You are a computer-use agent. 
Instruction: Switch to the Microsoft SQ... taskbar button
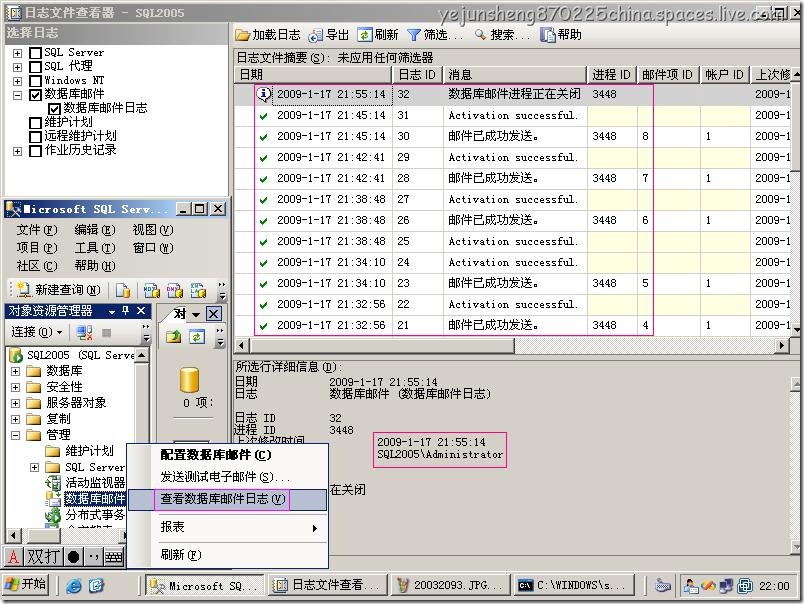pyautogui.click(x=205, y=585)
